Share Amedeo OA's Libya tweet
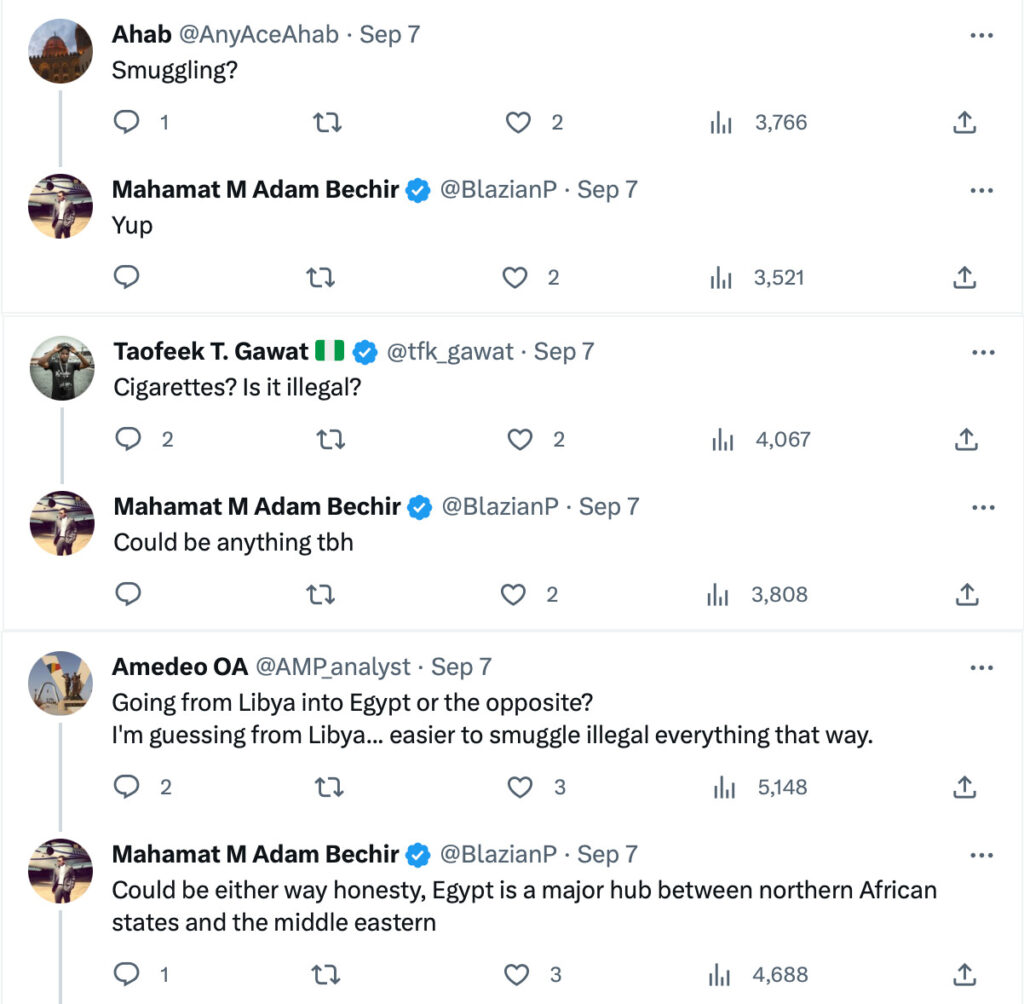This screenshot has width=1024, height=1004. [964, 788]
